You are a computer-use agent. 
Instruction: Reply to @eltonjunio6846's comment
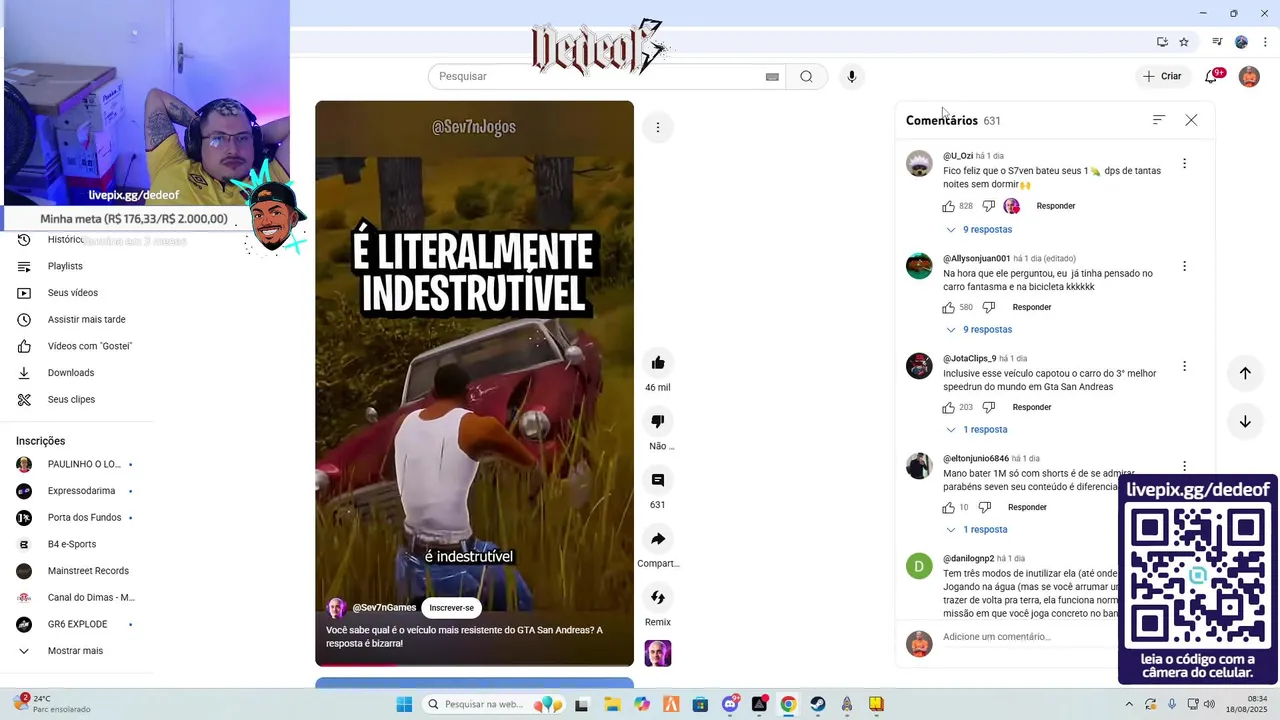[x=1027, y=507]
